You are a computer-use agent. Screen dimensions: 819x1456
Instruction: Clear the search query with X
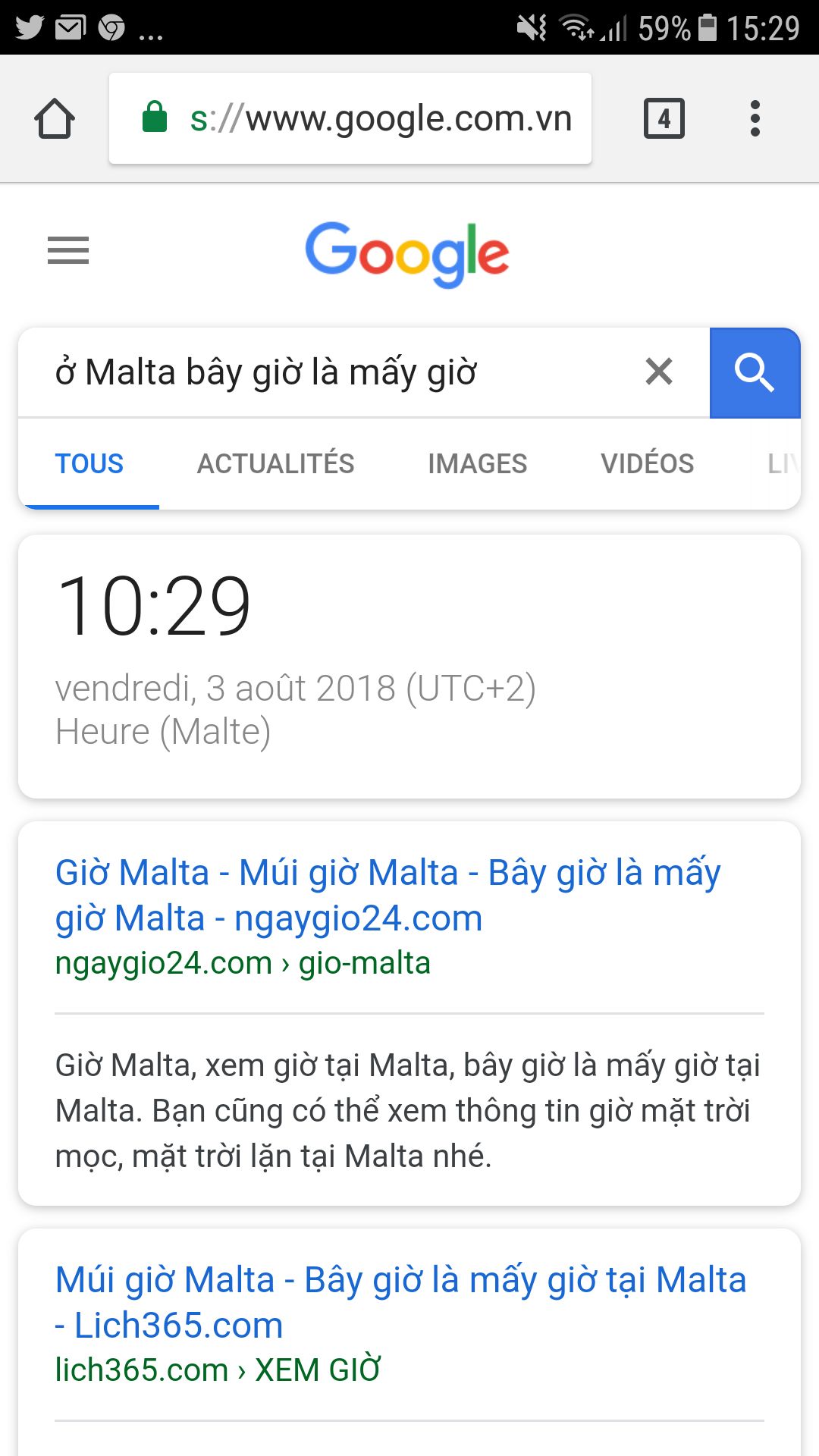659,372
